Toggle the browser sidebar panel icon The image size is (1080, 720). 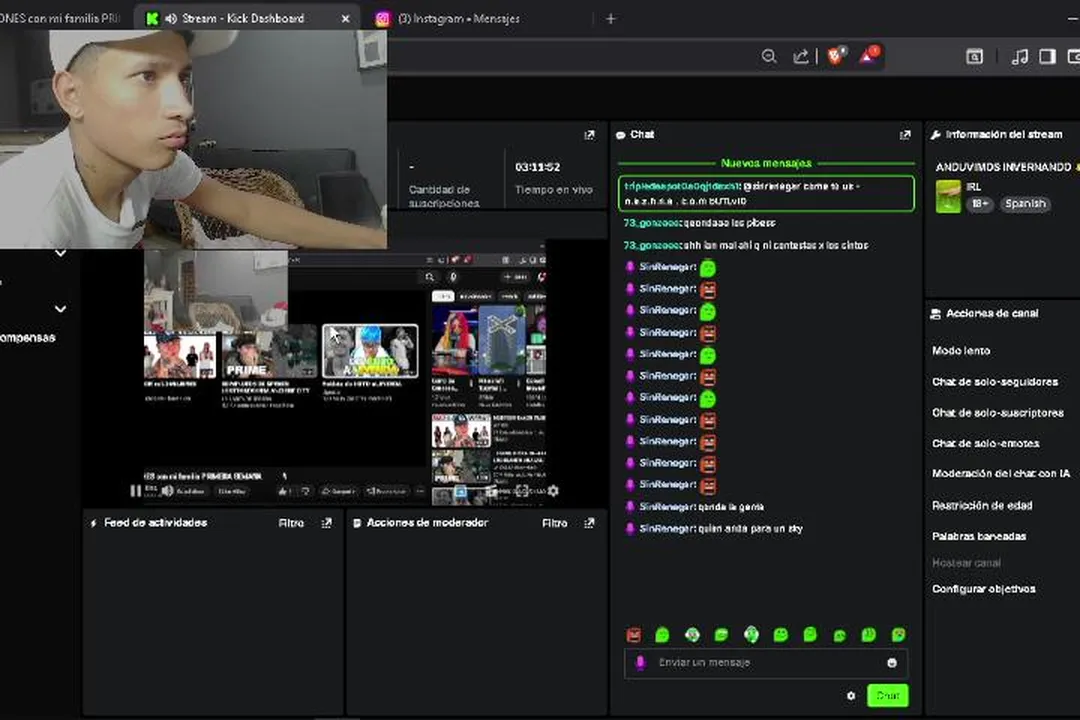[1048, 56]
